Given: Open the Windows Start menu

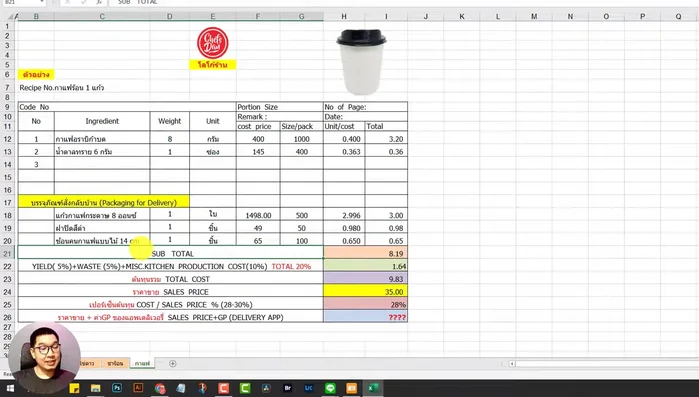Looking at the screenshot, I should coord(10,388).
